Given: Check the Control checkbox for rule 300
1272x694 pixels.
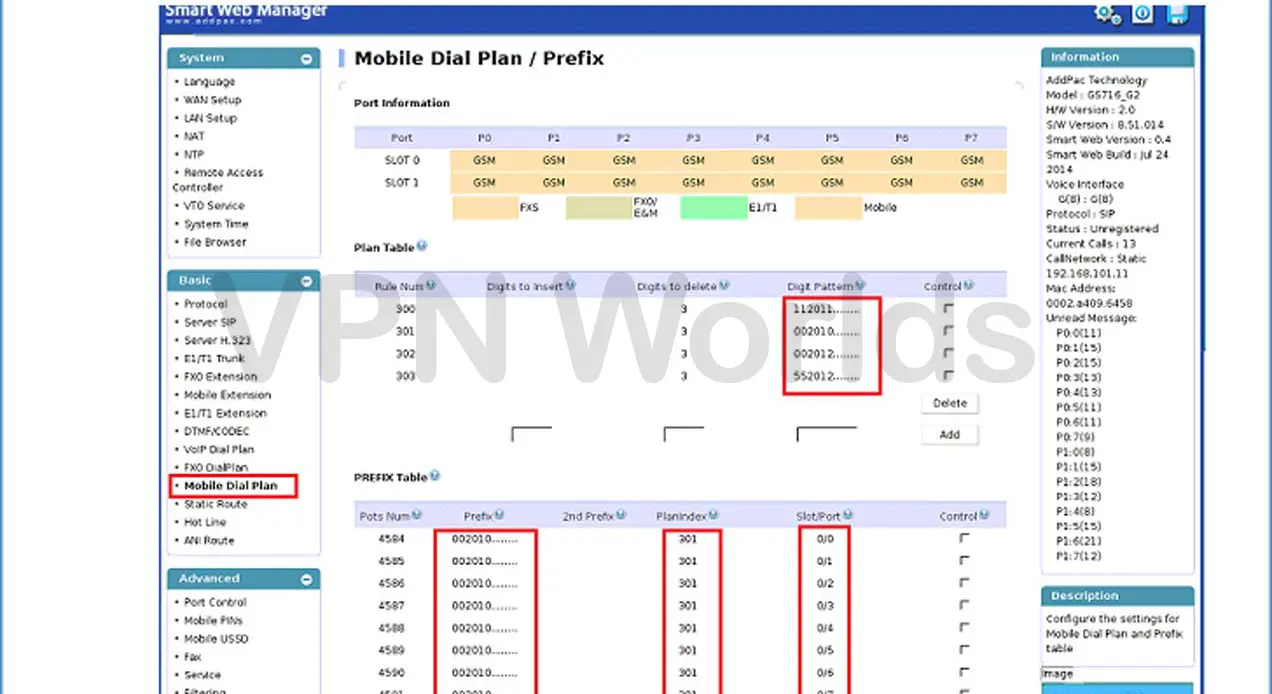Looking at the screenshot, I should (947, 308).
